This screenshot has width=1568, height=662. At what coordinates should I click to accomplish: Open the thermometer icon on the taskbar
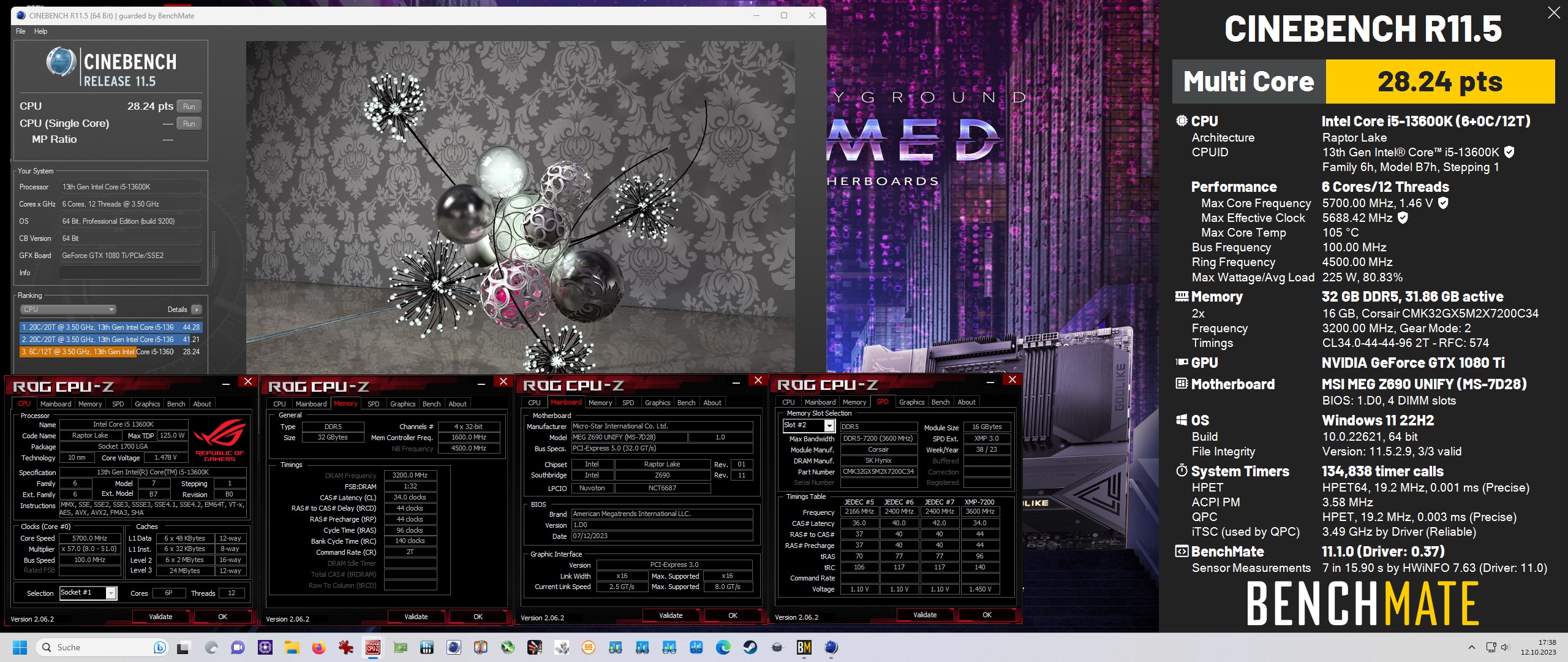coord(481,647)
